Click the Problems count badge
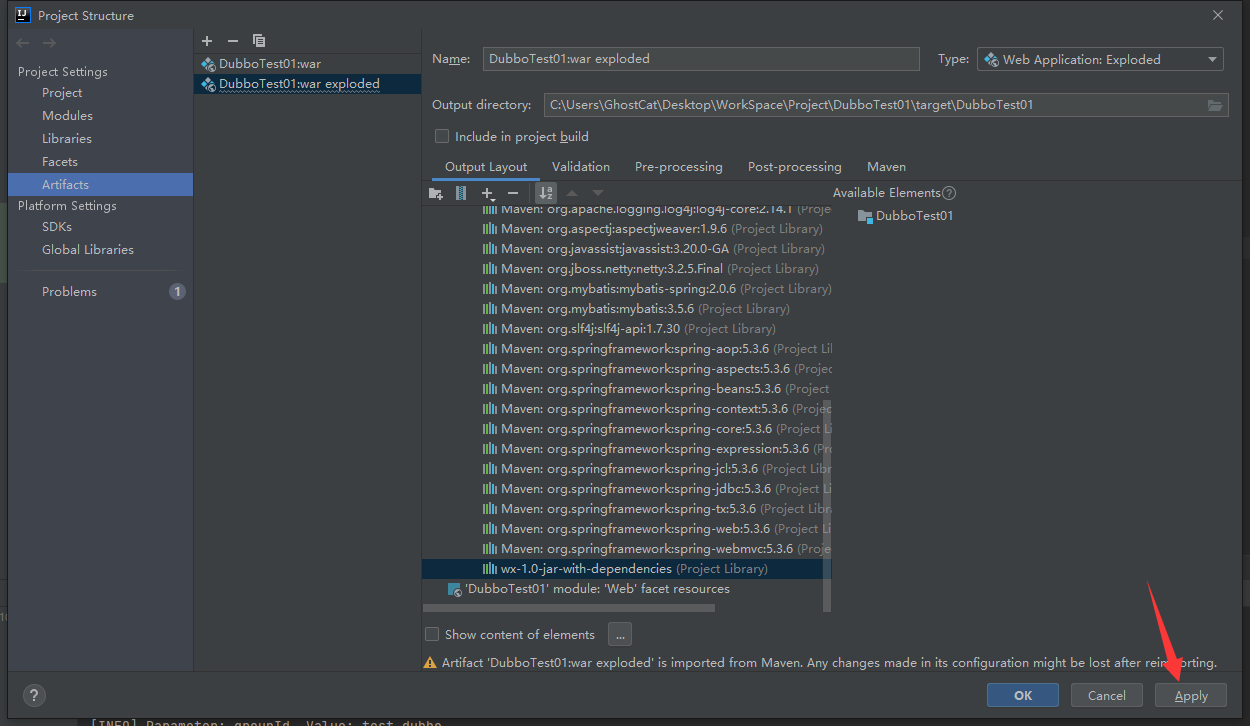The image size is (1250, 726). 177,292
